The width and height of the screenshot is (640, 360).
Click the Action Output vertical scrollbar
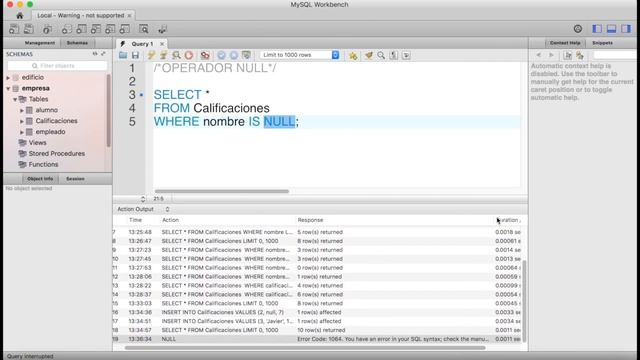(x=524, y=301)
